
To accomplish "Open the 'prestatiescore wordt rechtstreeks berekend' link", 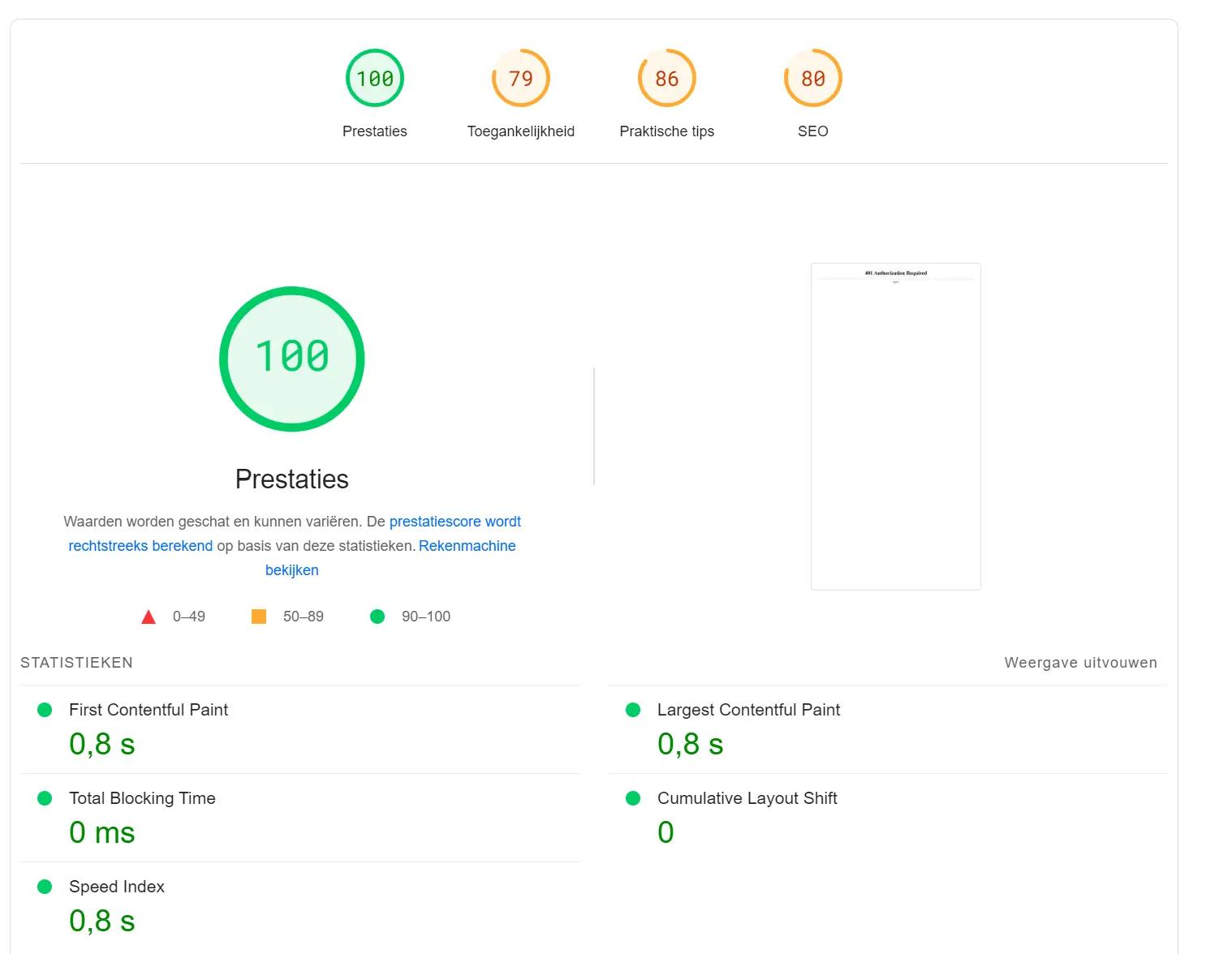I will pyautogui.click(x=454, y=522).
